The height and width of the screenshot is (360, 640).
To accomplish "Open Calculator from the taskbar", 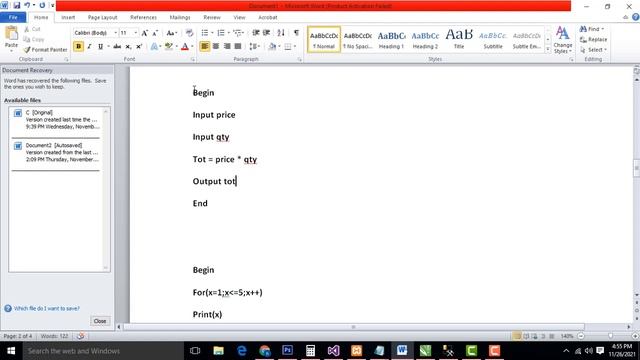I will click(310, 351).
